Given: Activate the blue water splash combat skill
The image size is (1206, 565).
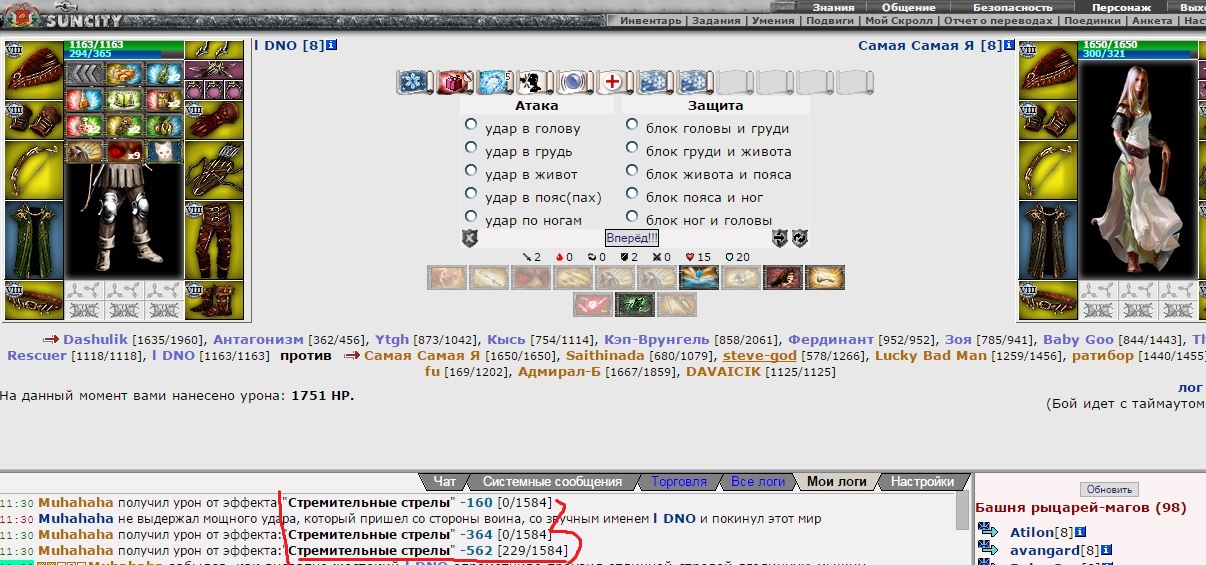Looking at the screenshot, I should [x=699, y=277].
